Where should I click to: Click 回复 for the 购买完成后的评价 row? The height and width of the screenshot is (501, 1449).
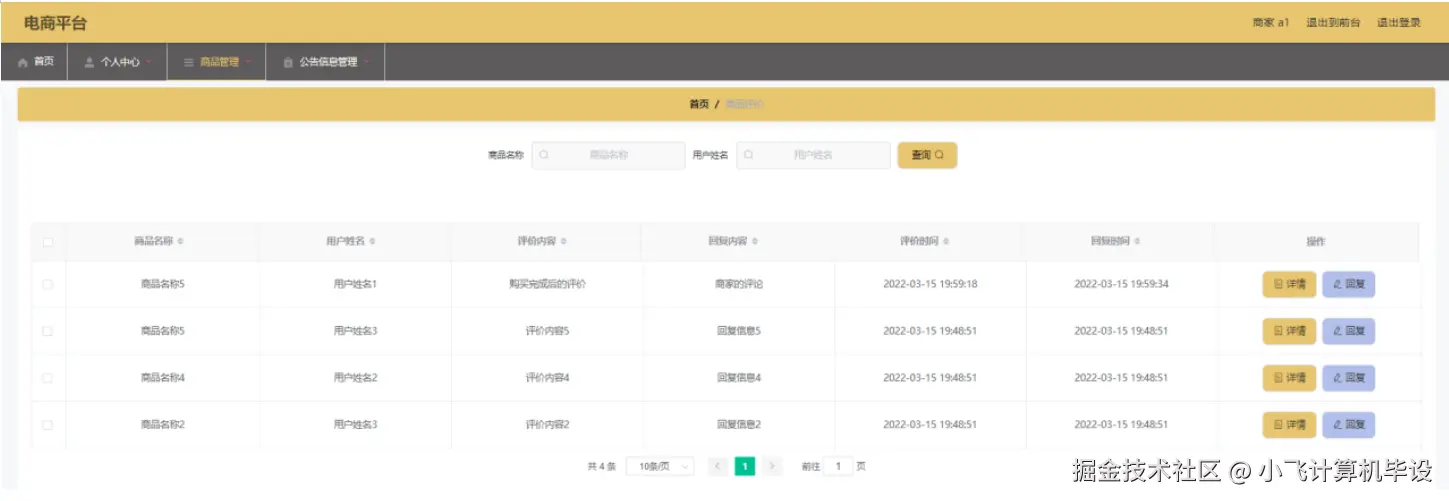coord(1348,284)
